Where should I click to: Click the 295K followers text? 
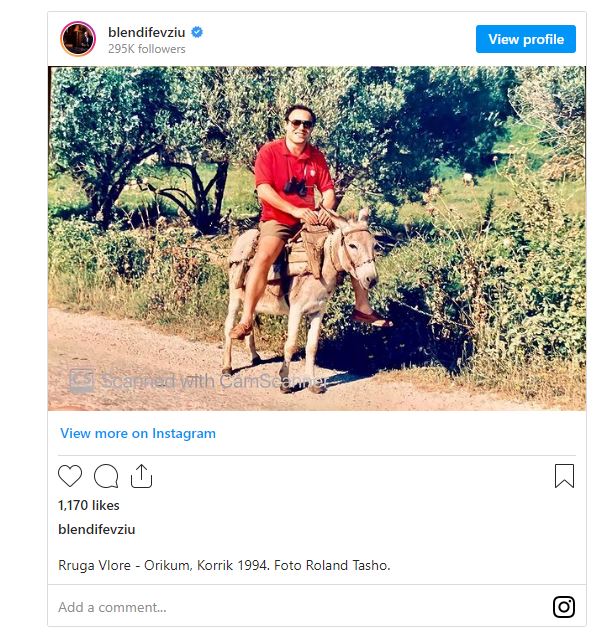pos(146,49)
